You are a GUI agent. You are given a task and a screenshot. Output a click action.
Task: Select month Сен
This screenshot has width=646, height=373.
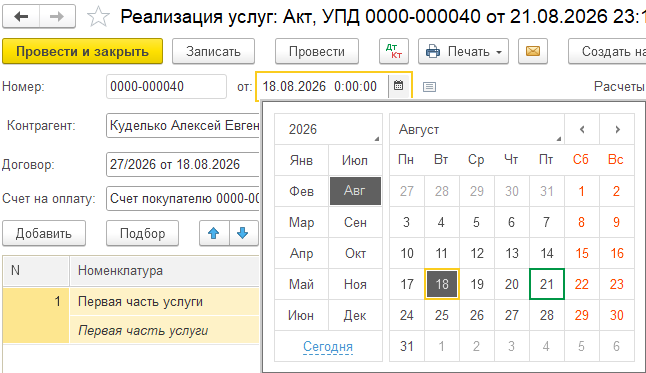(x=355, y=222)
